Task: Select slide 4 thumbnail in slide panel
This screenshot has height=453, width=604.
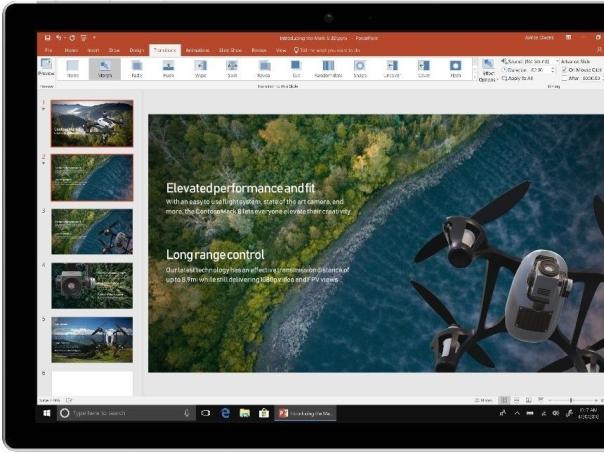Action: pyautogui.click(x=92, y=285)
